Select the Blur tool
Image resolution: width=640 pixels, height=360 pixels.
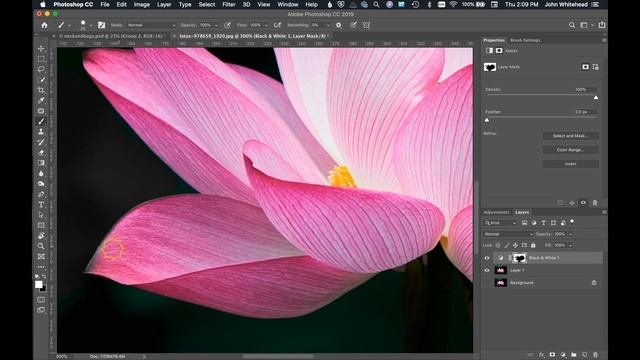coord(41,173)
